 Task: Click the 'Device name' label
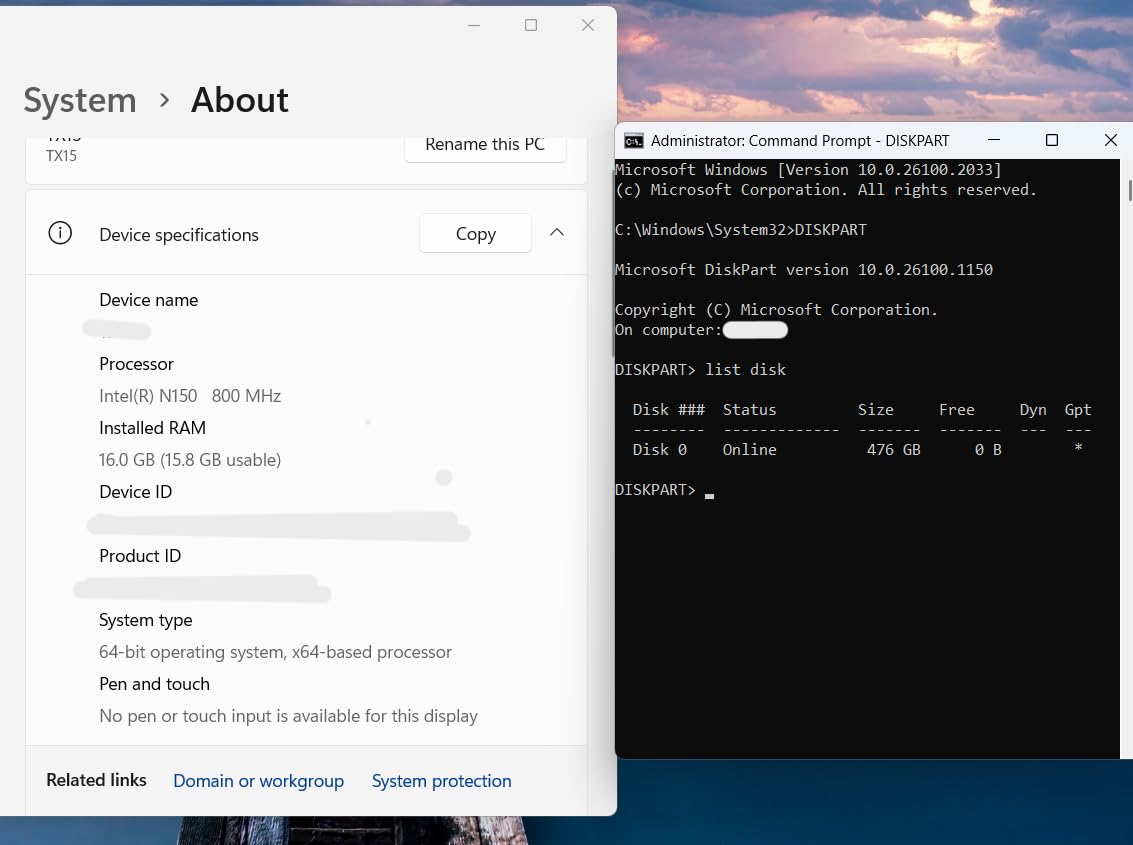(149, 300)
